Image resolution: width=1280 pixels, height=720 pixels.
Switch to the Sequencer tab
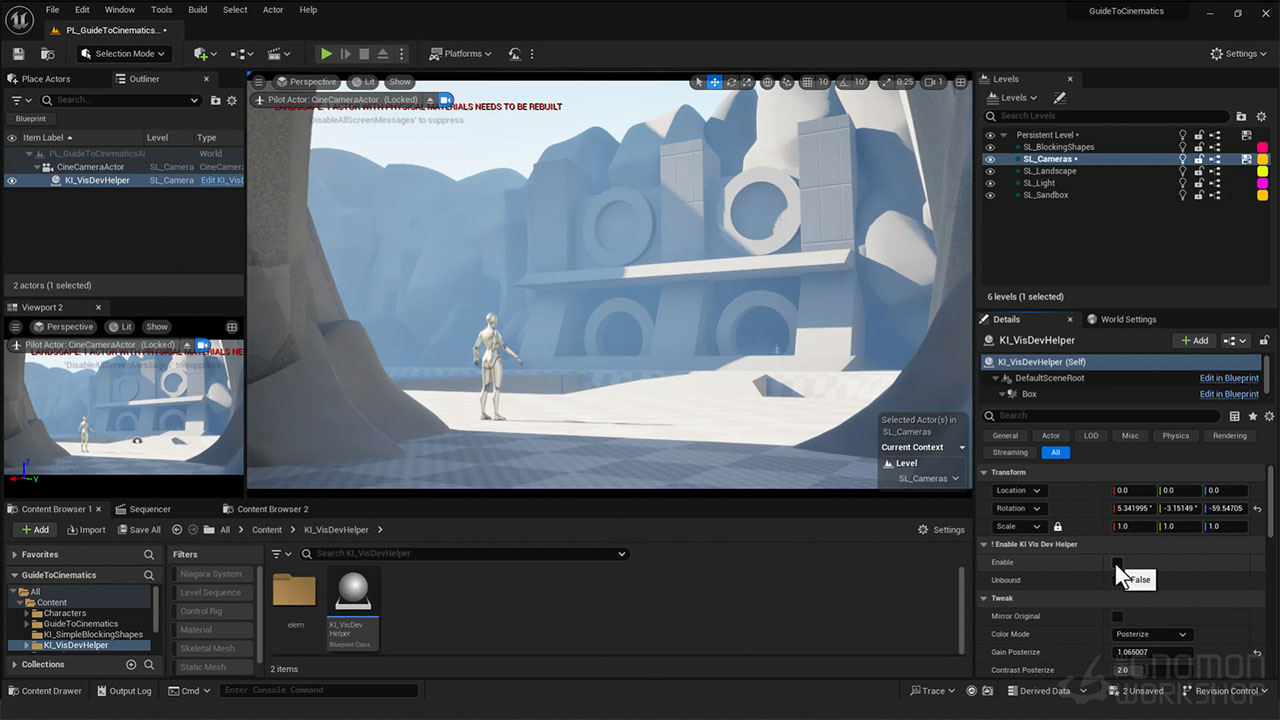point(150,509)
